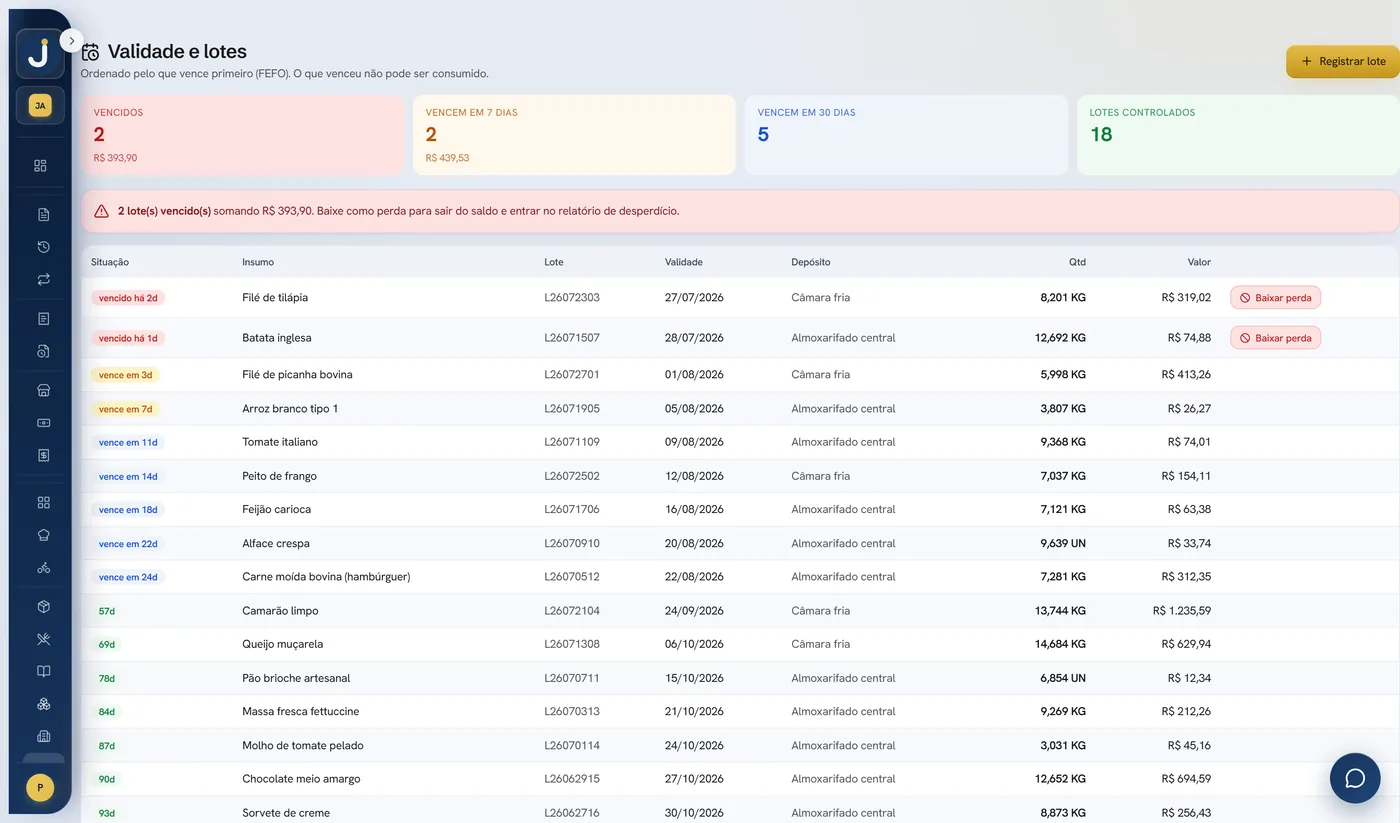The image size is (1400, 823).
Task: Click the J app logo in sidebar
Action: (40, 54)
